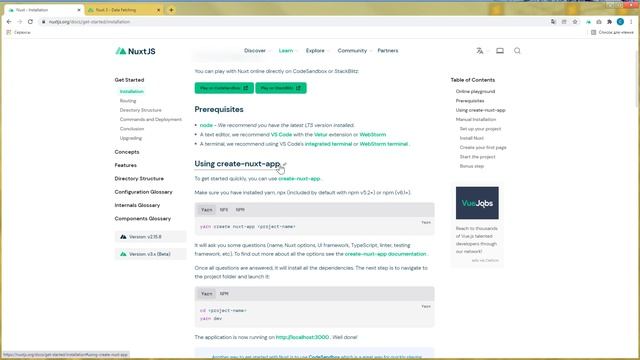Close the Nuxt 3 - Data Fetching tab
640x360 pixels.
coord(159,10)
